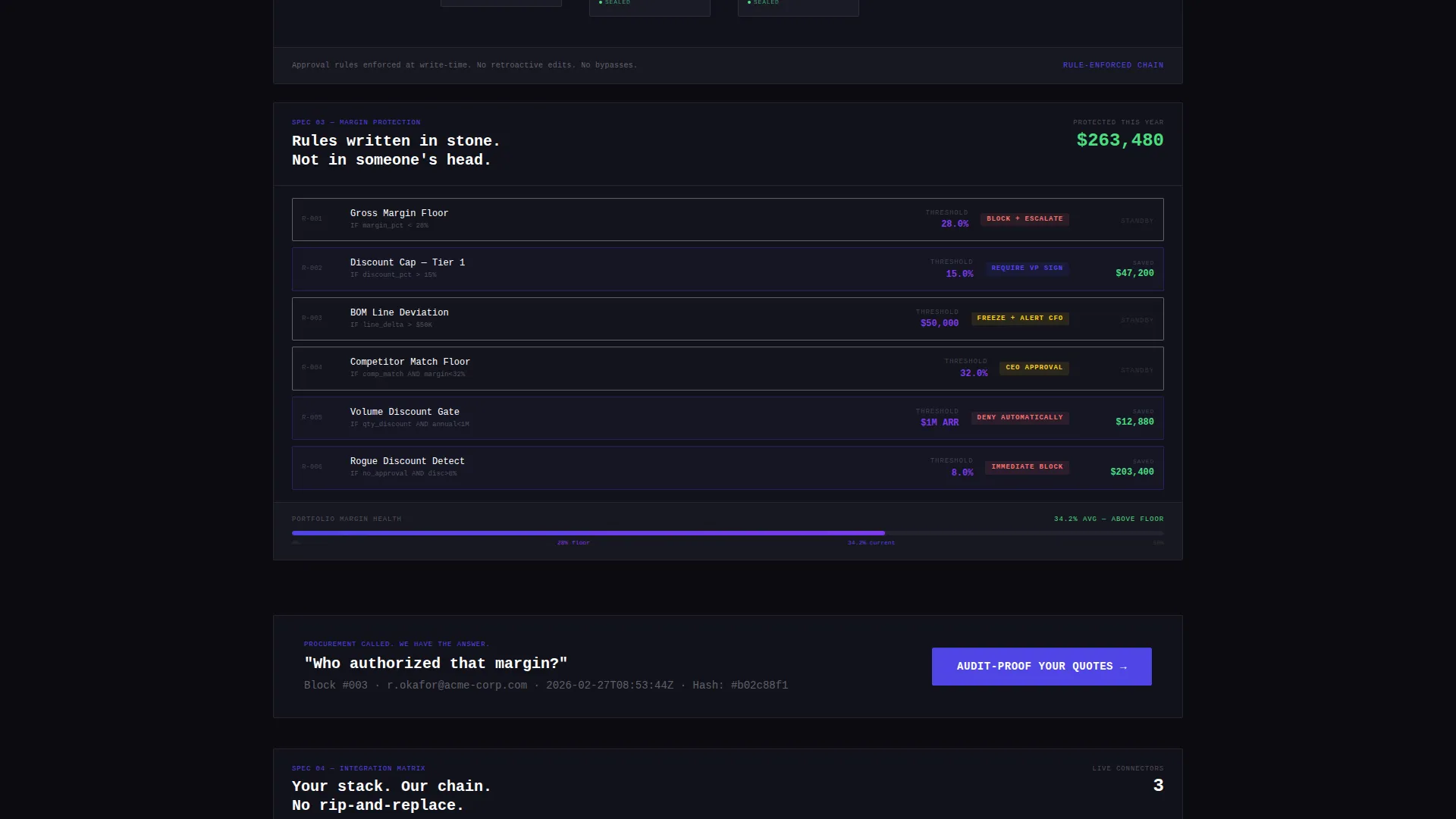Click the Rule-Enforced Chain label
Image resolution: width=1456 pixels, height=819 pixels.
(1113, 65)
